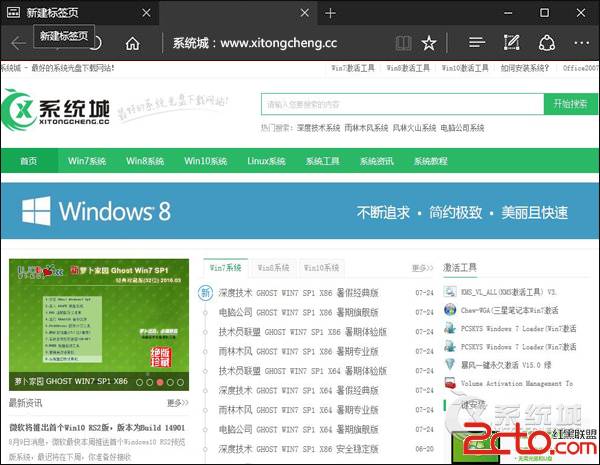This screenshot has width=600, height=465.
Task: Click the 暴风一键永久激活 diamond icon
Action: point(450,364)
